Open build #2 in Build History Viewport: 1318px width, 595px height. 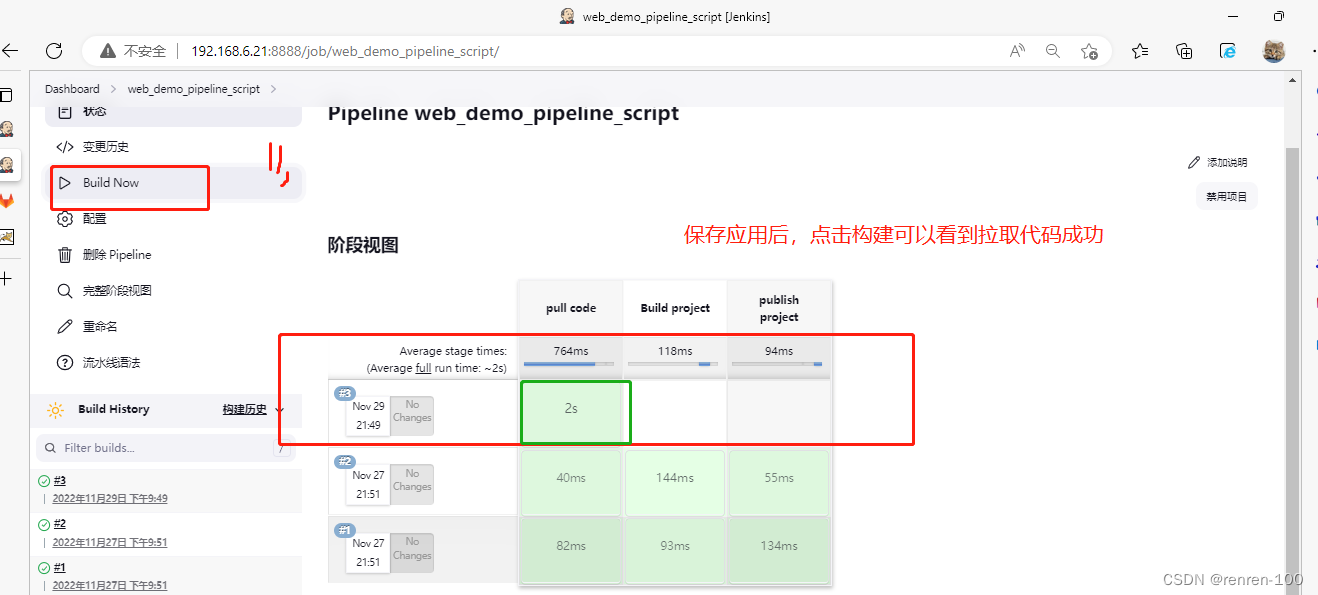pyautogui.click(x=60, y=524)
